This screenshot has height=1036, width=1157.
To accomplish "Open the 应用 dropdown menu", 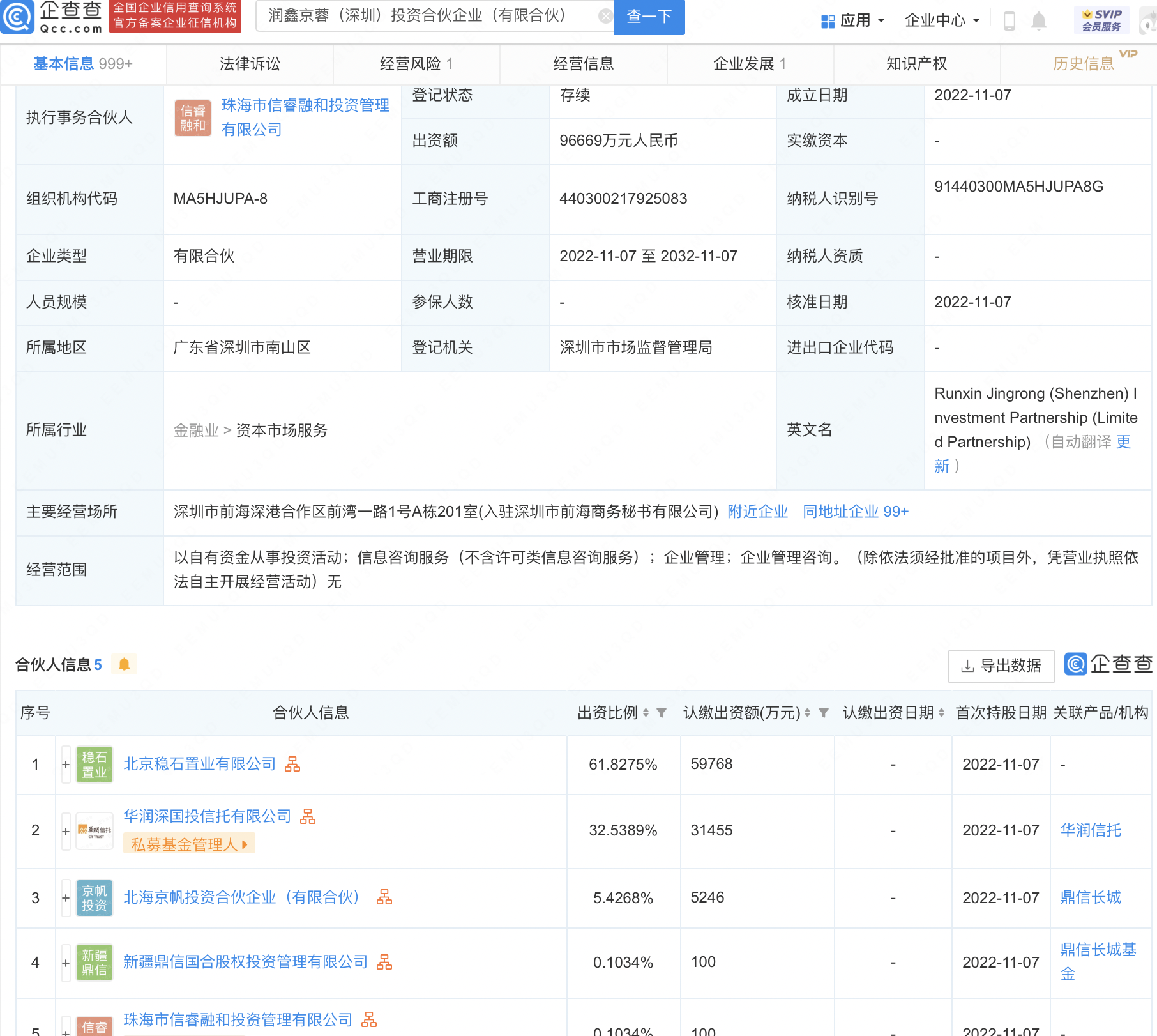I will [853, 21].
